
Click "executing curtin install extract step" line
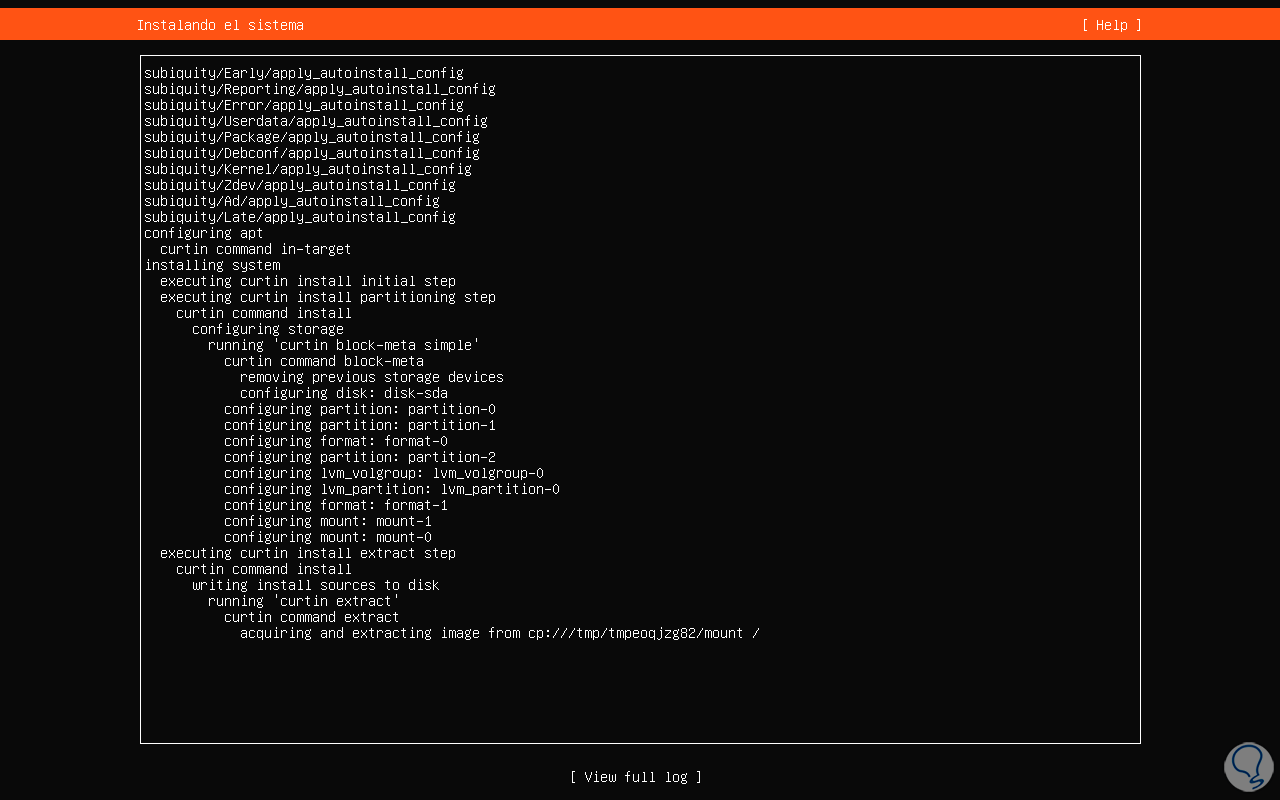(308, 553)
